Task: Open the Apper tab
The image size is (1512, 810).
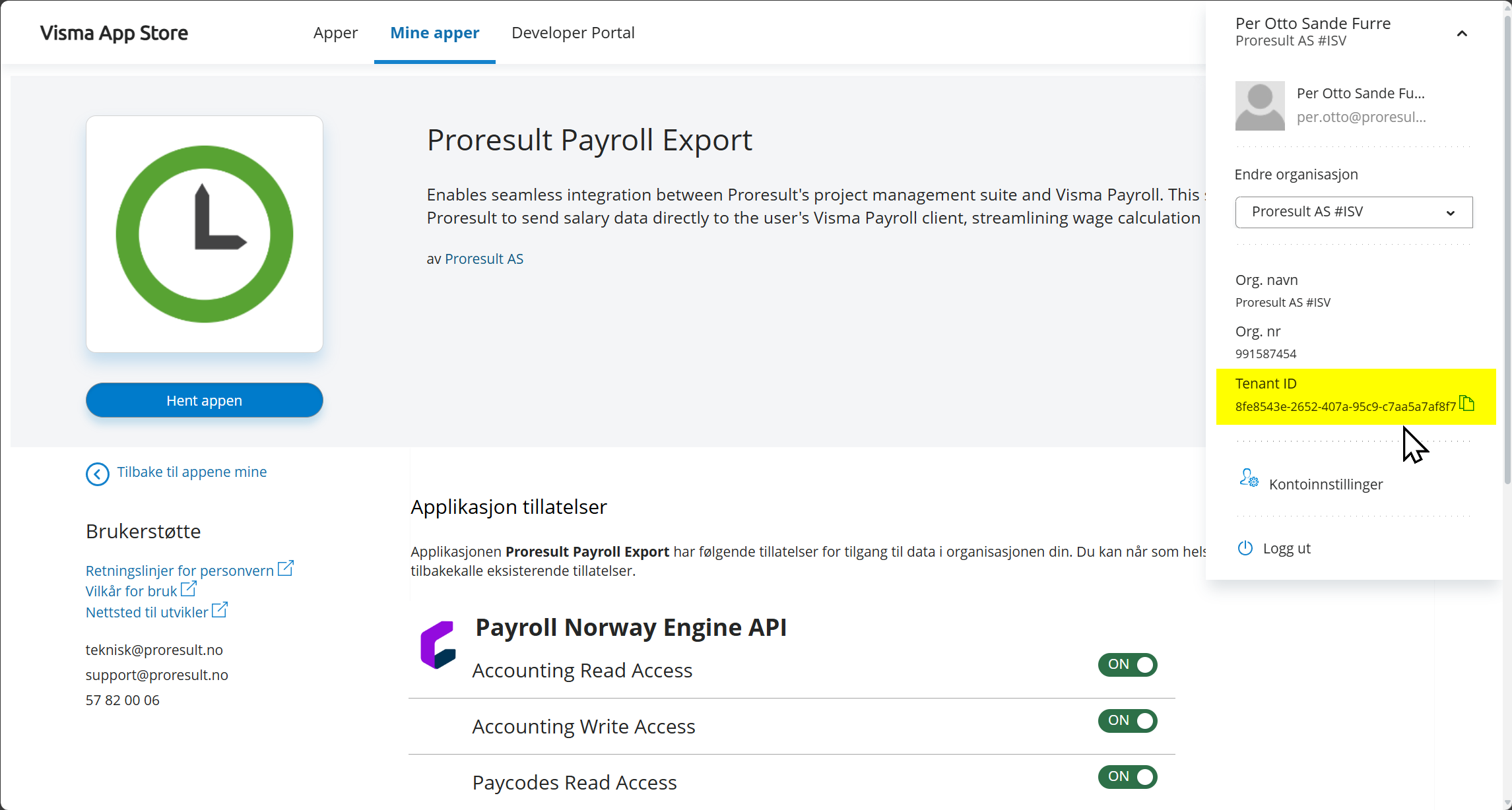Action: (x=335, y=32)
